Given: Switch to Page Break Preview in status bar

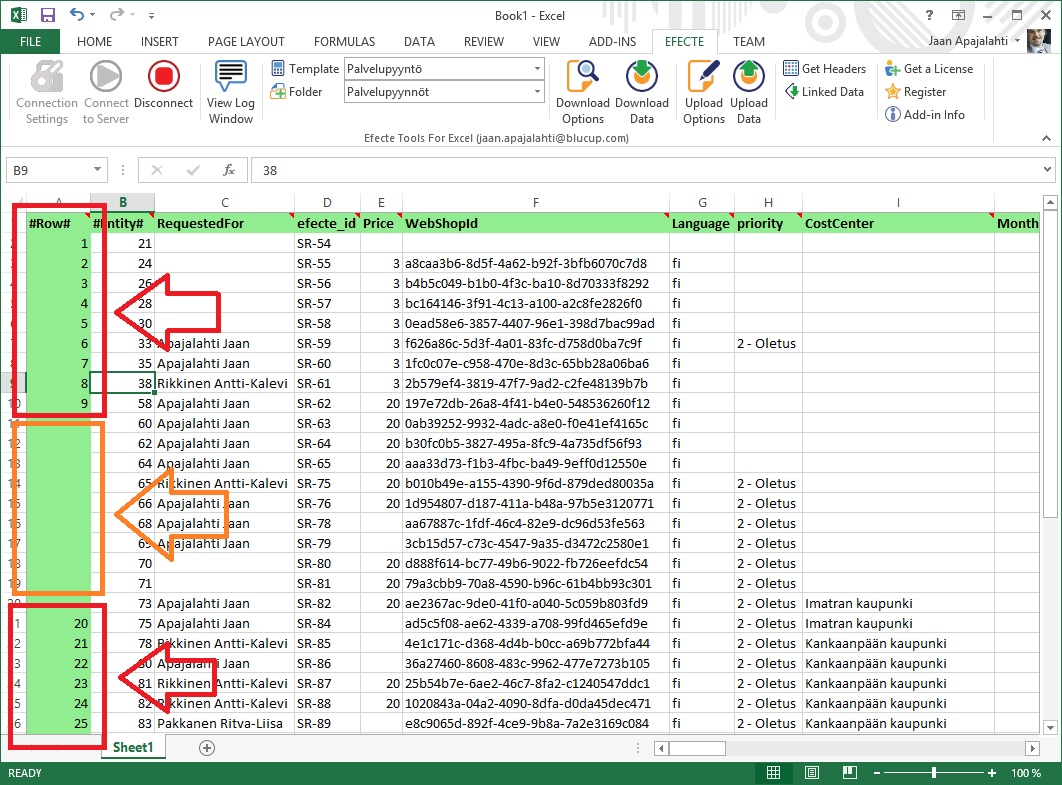Looking at the screenshot, I should pos(850,773).
